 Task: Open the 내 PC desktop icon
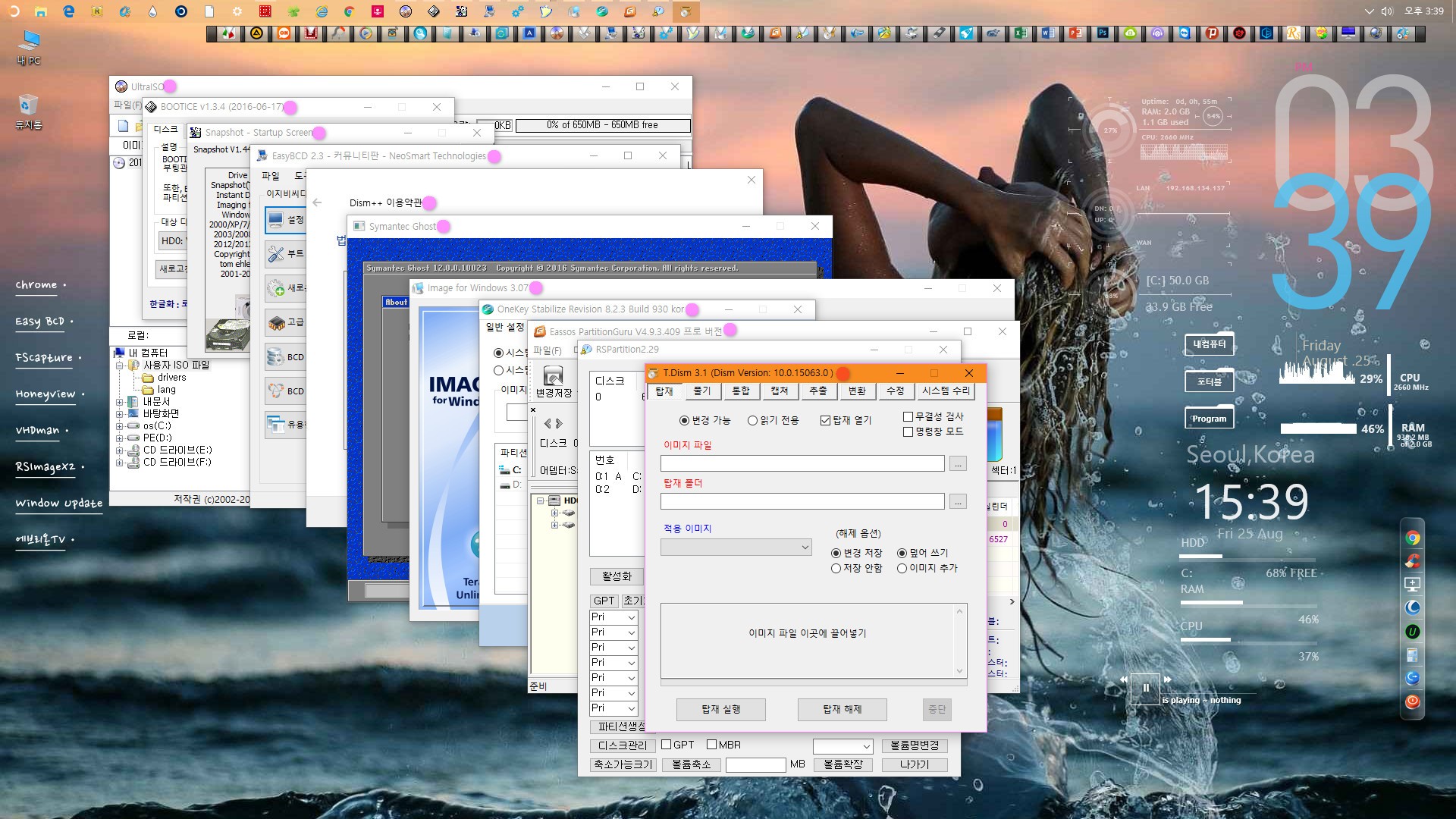pos(30,47)
